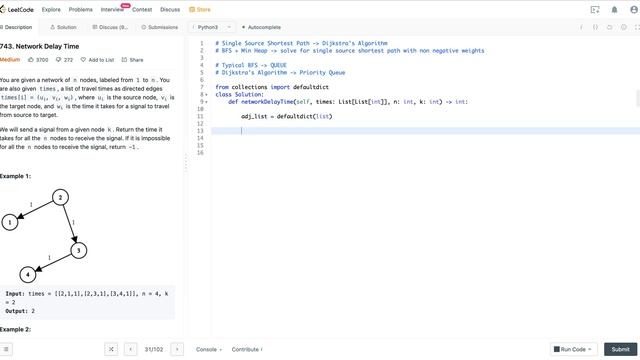Click the Store cart icon
Screen dimensions: 640x360
[192, 9]
